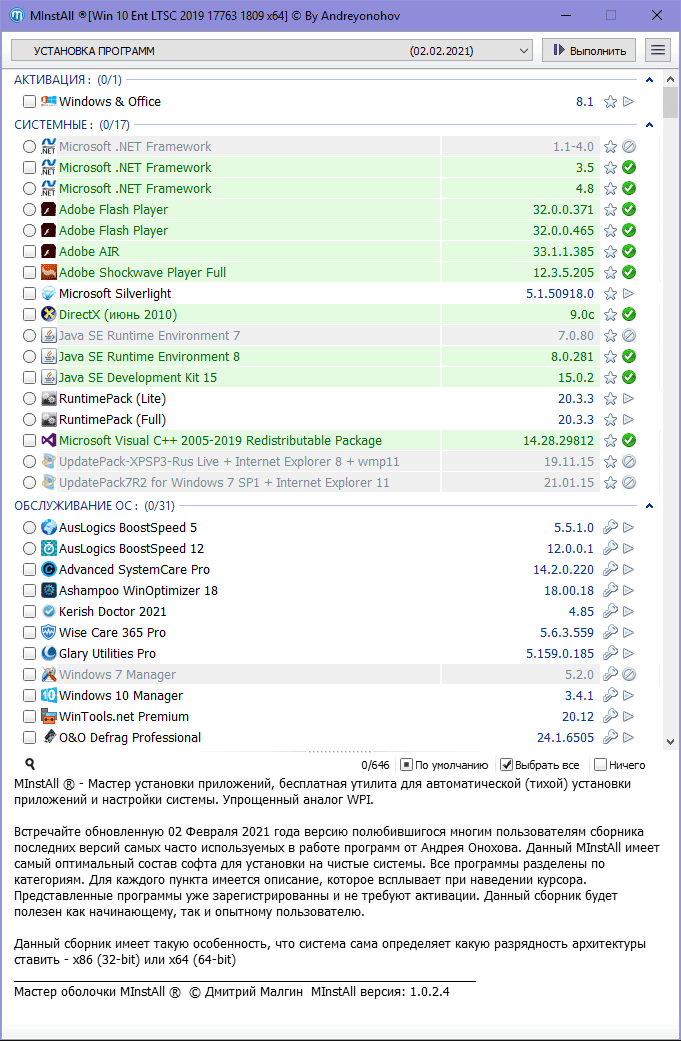Select O&O Defrag Professional list entry

pos(130,737)
